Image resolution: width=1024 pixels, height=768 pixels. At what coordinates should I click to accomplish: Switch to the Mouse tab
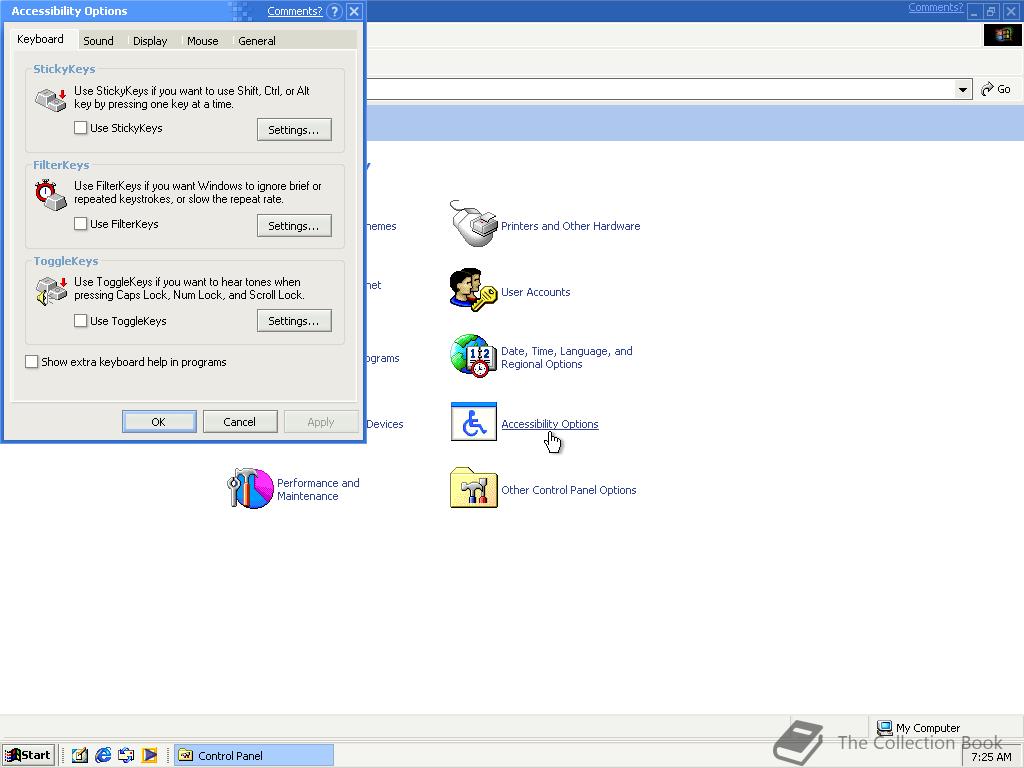(202, 40)
